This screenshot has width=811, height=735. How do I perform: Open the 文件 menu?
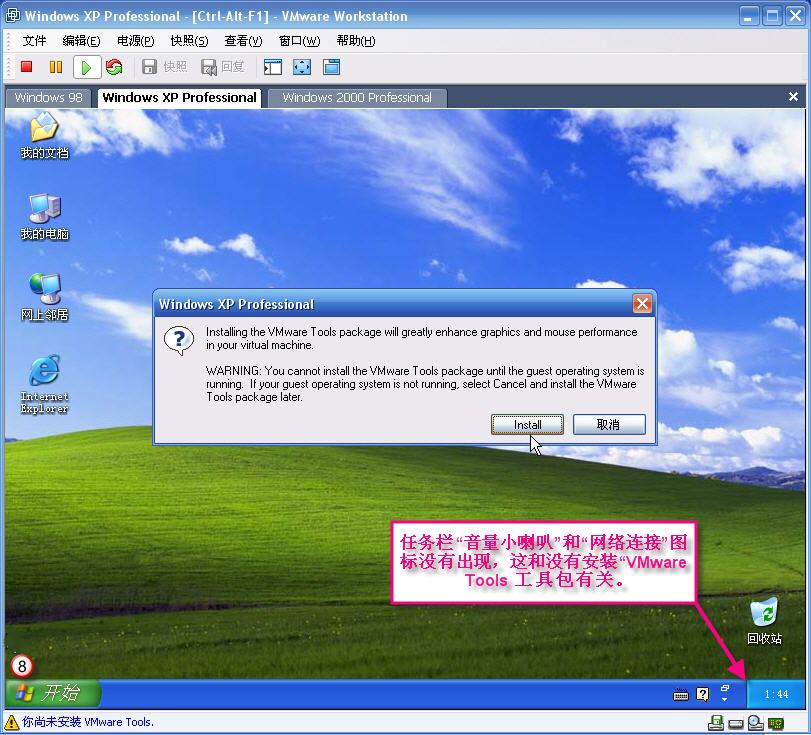[x=34, y=41]
